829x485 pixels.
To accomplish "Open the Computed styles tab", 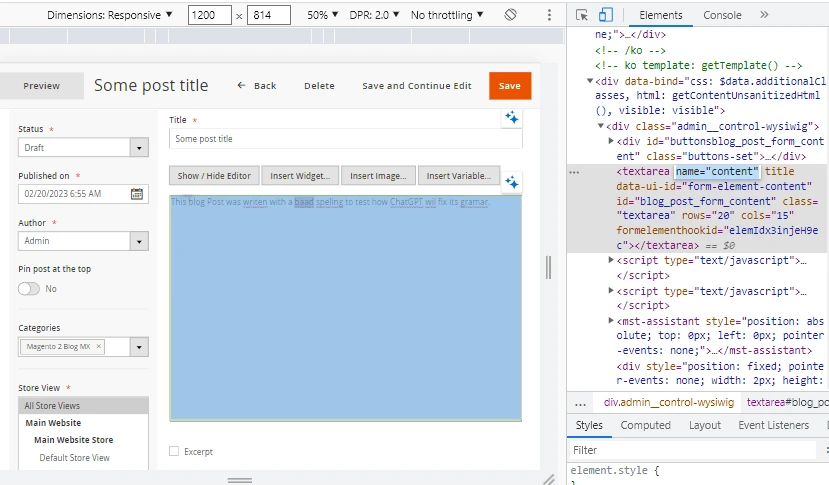I will [x=645, y=425].
